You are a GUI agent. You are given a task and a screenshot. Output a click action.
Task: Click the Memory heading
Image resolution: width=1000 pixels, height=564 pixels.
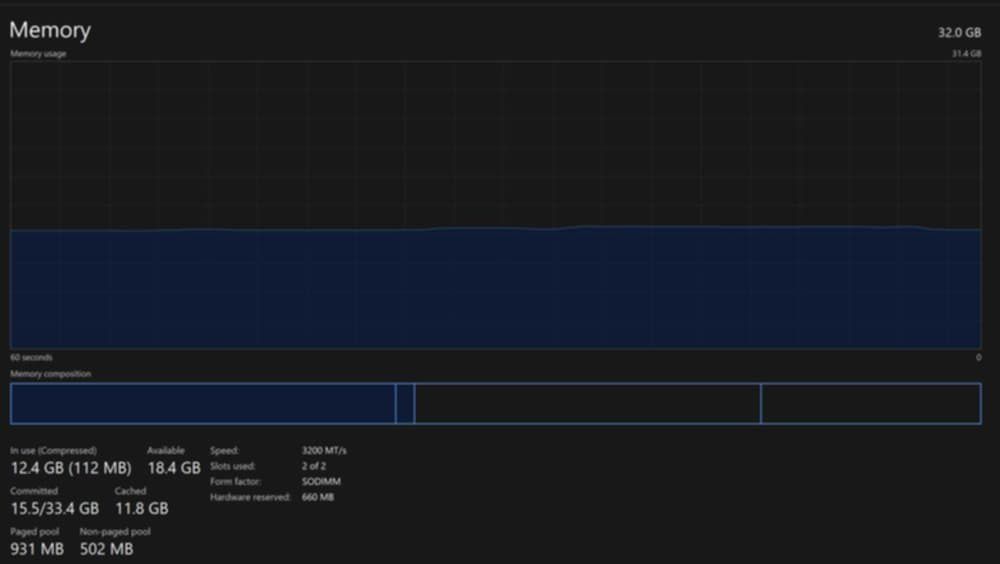coord(50,30)
